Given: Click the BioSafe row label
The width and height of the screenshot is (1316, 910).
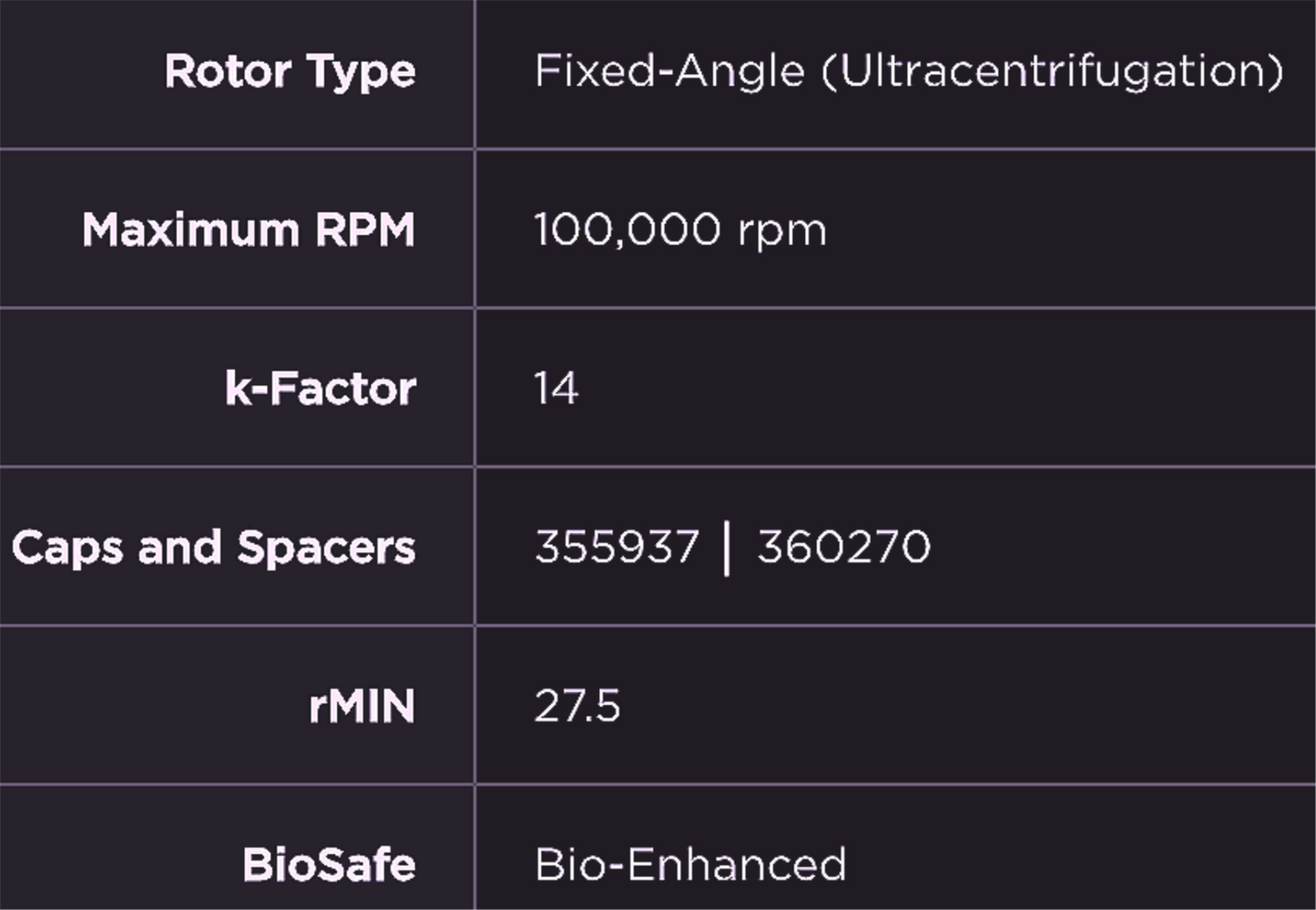Looking at the screenshot, I should [329, 864].
